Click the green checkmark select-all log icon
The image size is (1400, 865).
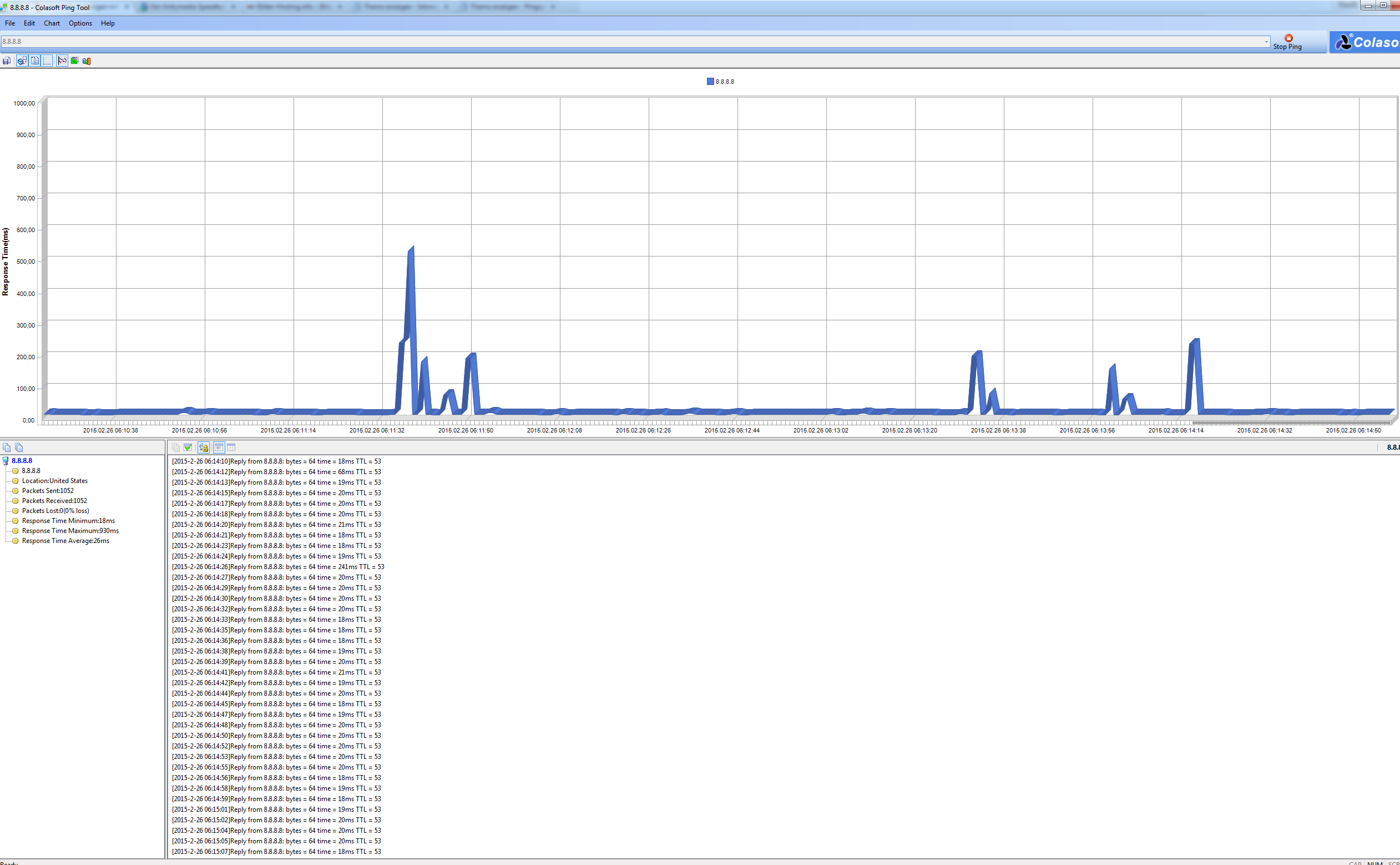188,447
